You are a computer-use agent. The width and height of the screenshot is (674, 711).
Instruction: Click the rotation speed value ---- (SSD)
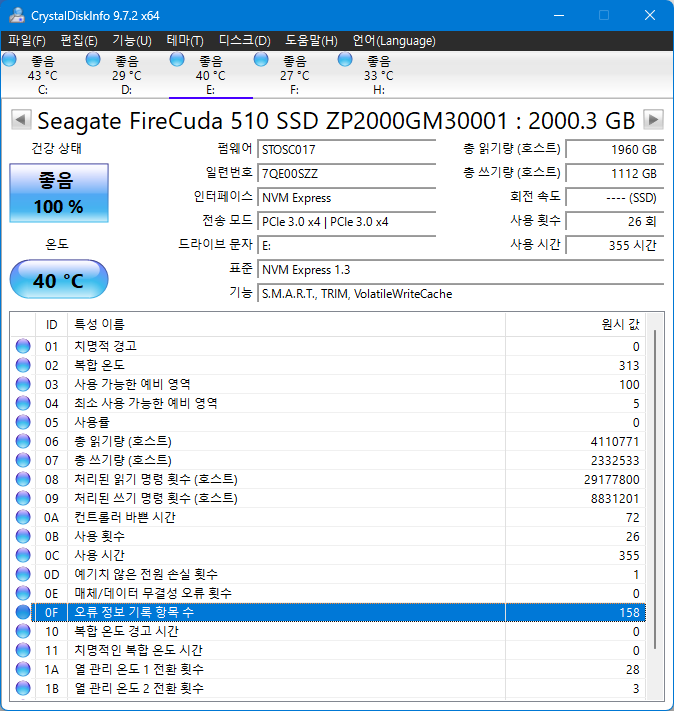pos(615,197)
